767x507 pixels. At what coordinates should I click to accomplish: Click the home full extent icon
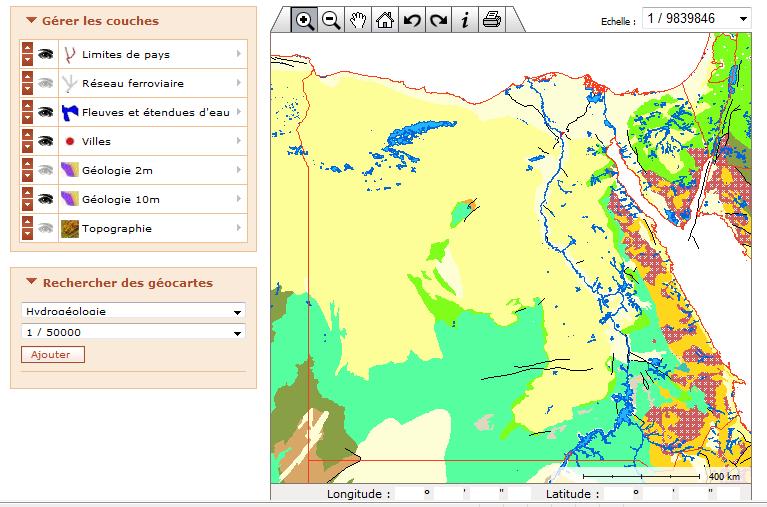pos(384,20)
